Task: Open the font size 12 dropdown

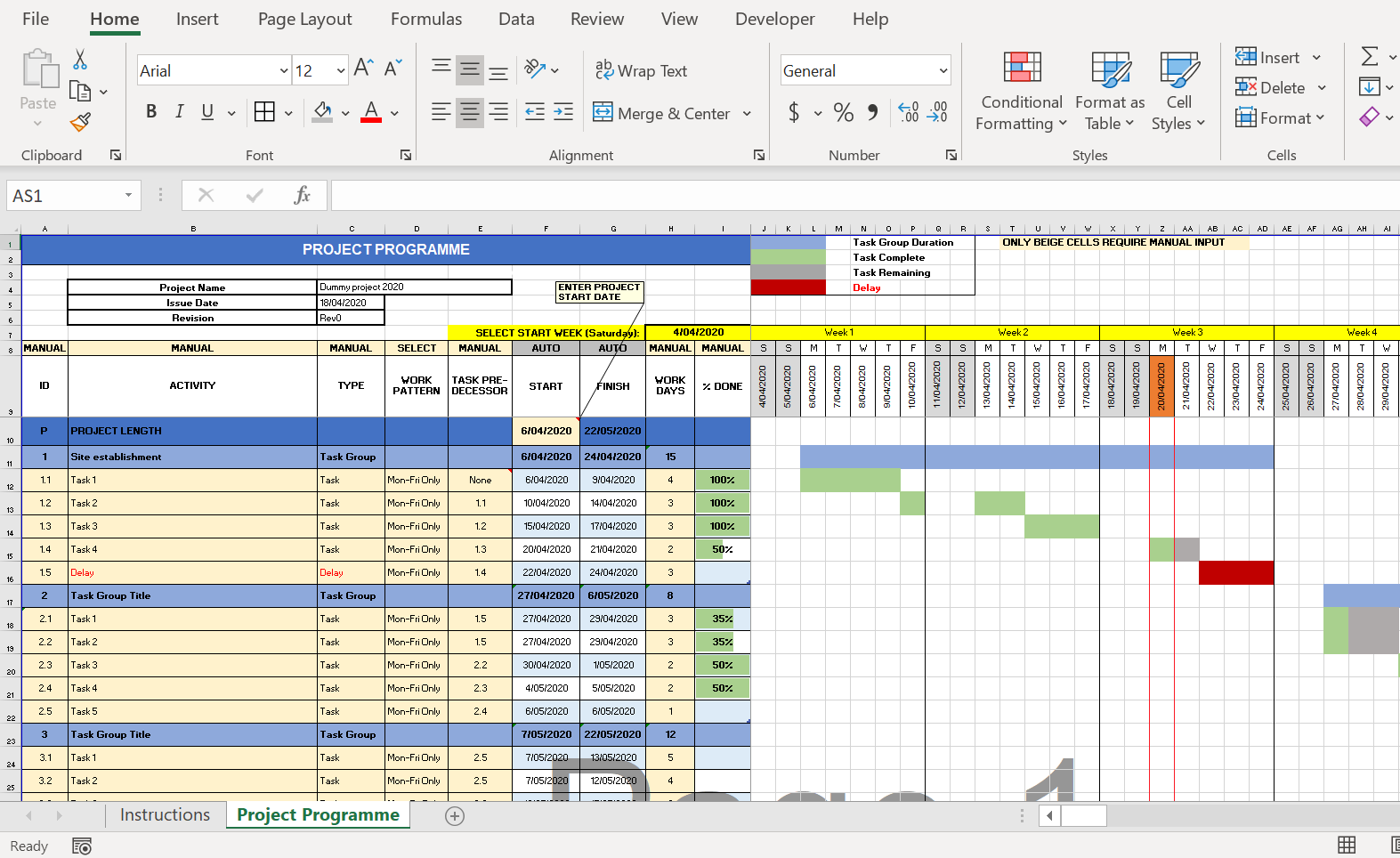Action: (341, 70)
